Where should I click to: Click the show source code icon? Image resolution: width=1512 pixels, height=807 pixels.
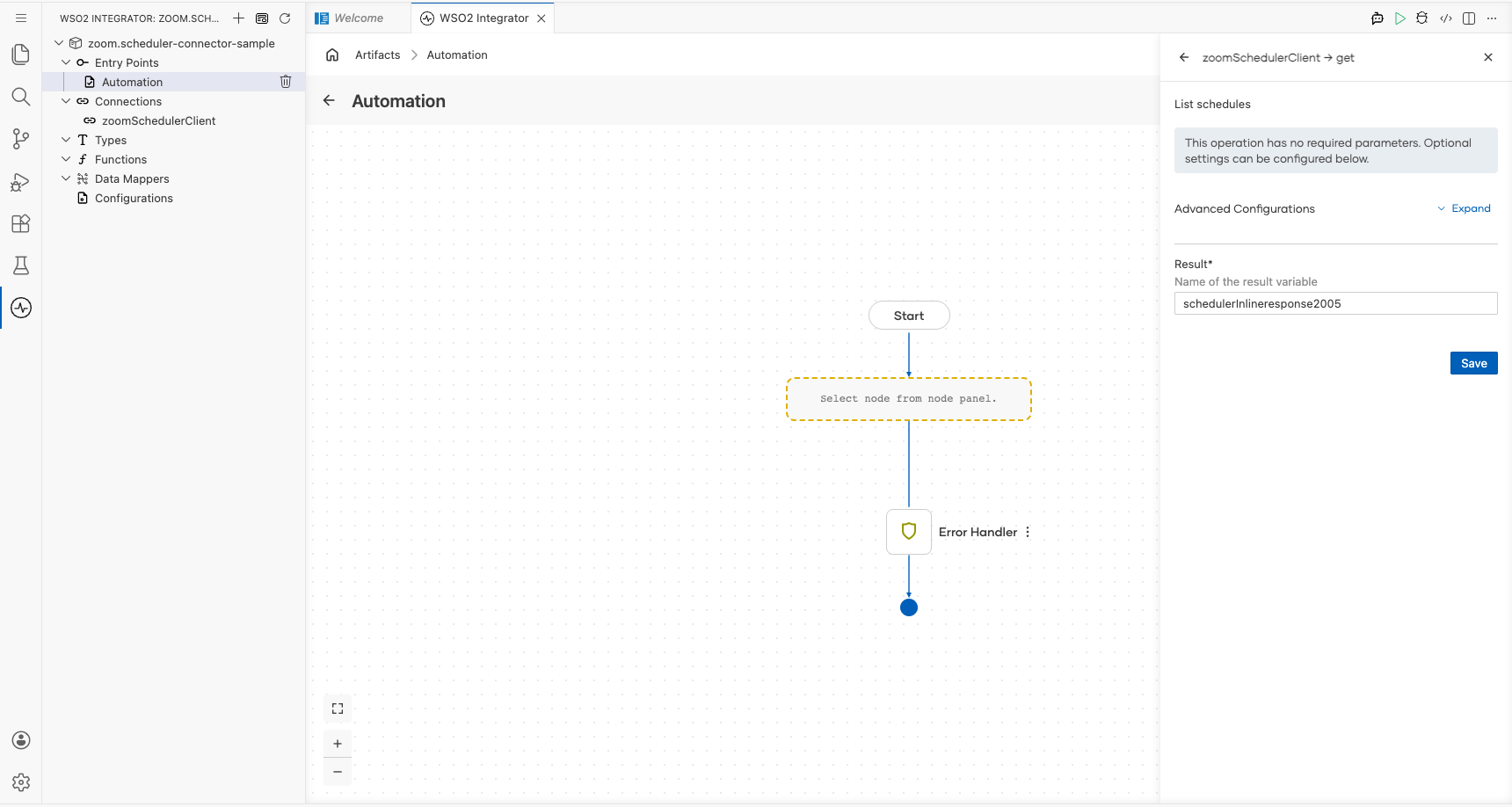pos(1446,18)
